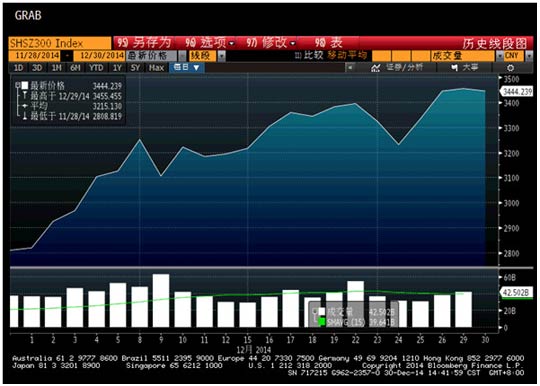The width and height of the screenshot is (540, 386).
Task: Open the 每日 frequency dropdown
Action: (187, 67)
